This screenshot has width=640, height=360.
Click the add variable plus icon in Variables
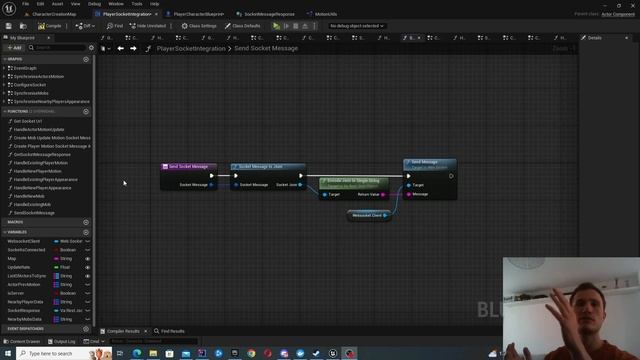point(86,232)
